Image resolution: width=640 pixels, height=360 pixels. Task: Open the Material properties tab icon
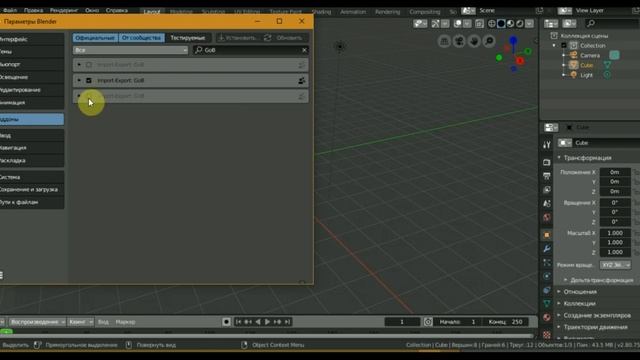[x=547, y=317]
